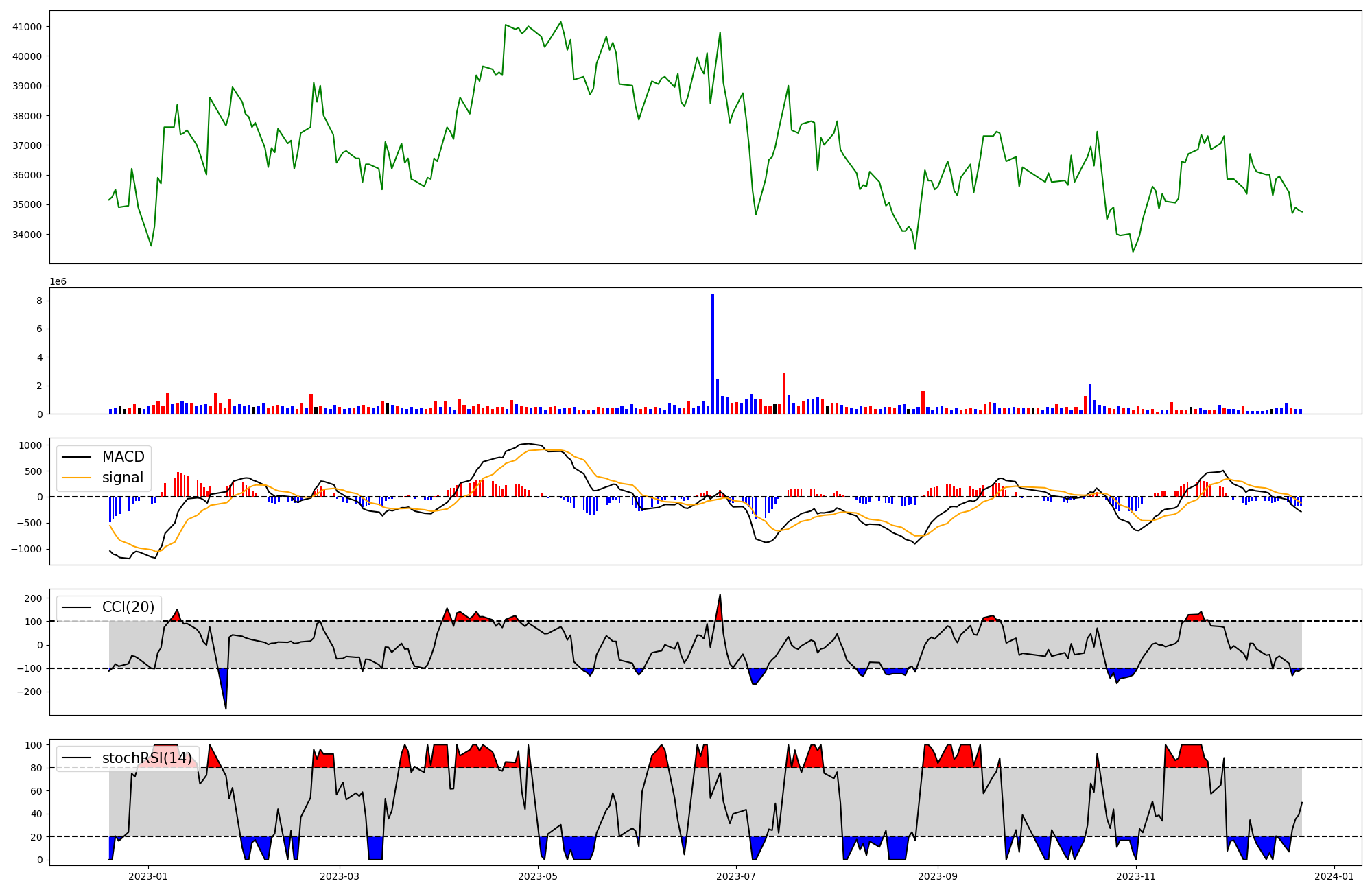Click the lowest CCI trough near -270
Screen dimensions: 1372x892
tap(226, 708)
